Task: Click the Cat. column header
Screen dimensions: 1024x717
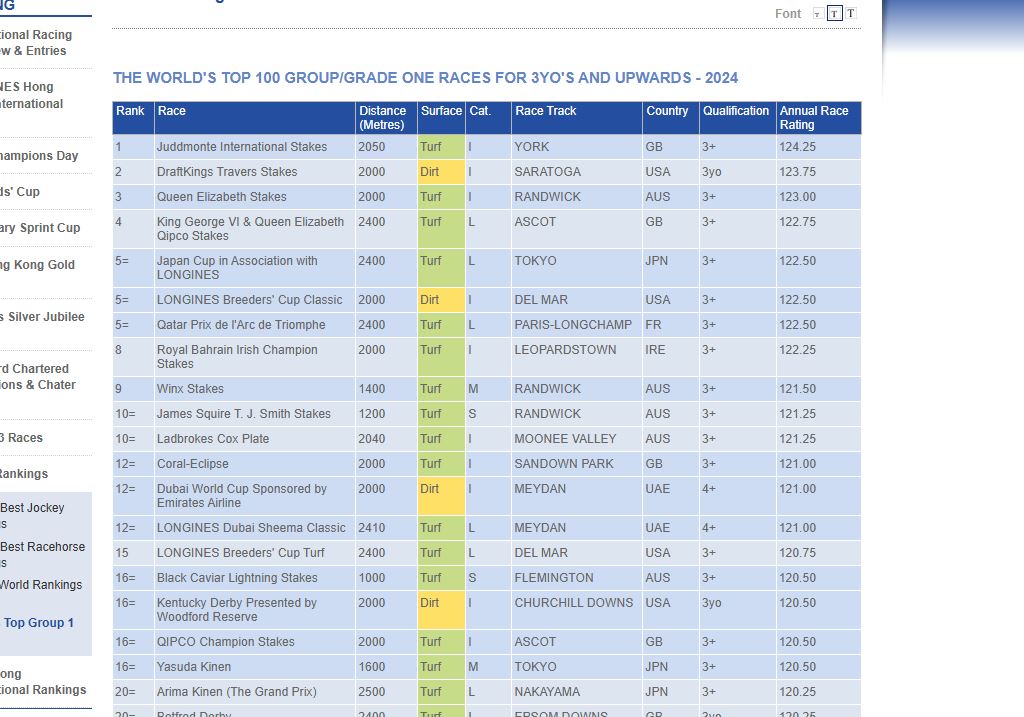Action: [x=488, y=118]
